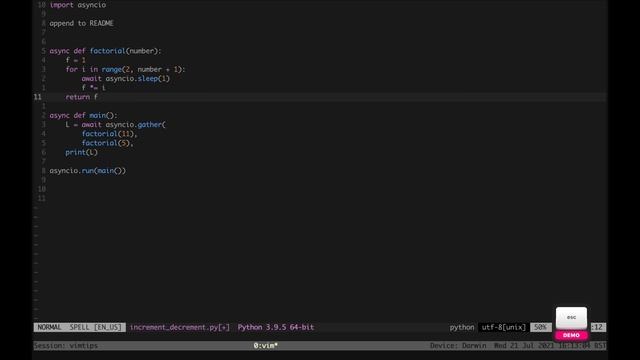Click the 'import asyncio' line
Image resolution: width=640 pixels, height=360 pixels.
point(78,5)
